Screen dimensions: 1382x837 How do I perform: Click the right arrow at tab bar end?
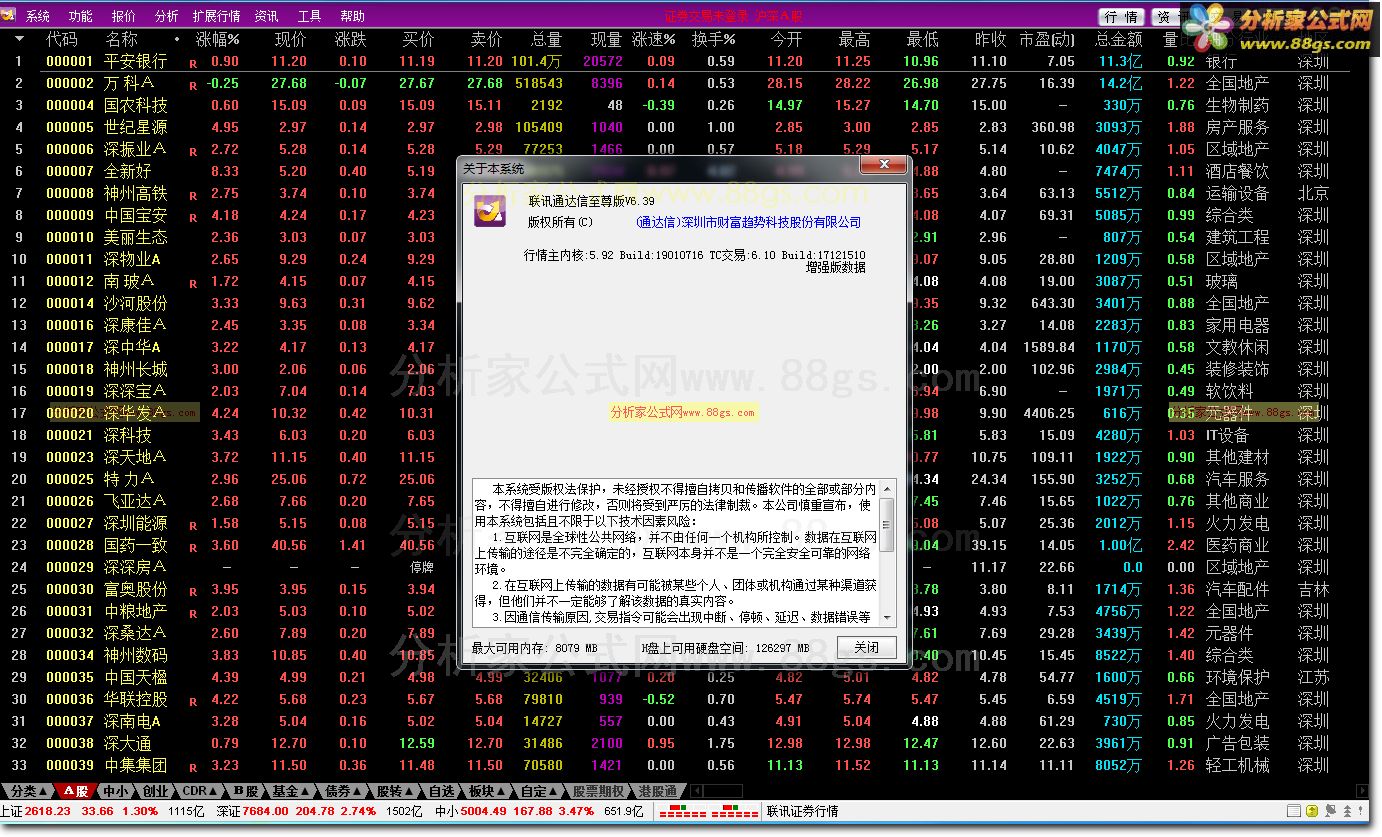1363,790
